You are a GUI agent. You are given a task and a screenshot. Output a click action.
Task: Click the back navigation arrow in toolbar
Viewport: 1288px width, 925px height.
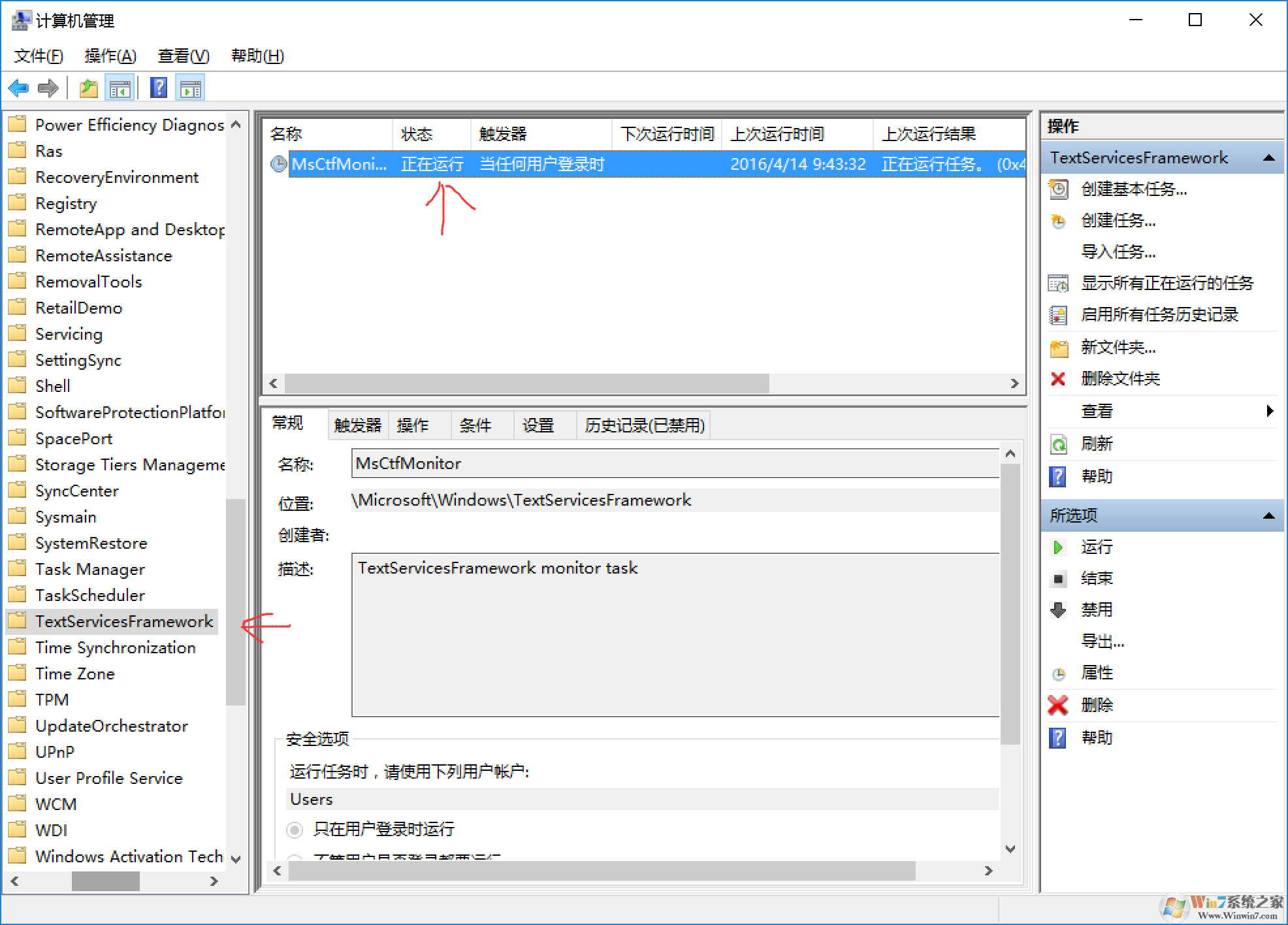(18, 88)
